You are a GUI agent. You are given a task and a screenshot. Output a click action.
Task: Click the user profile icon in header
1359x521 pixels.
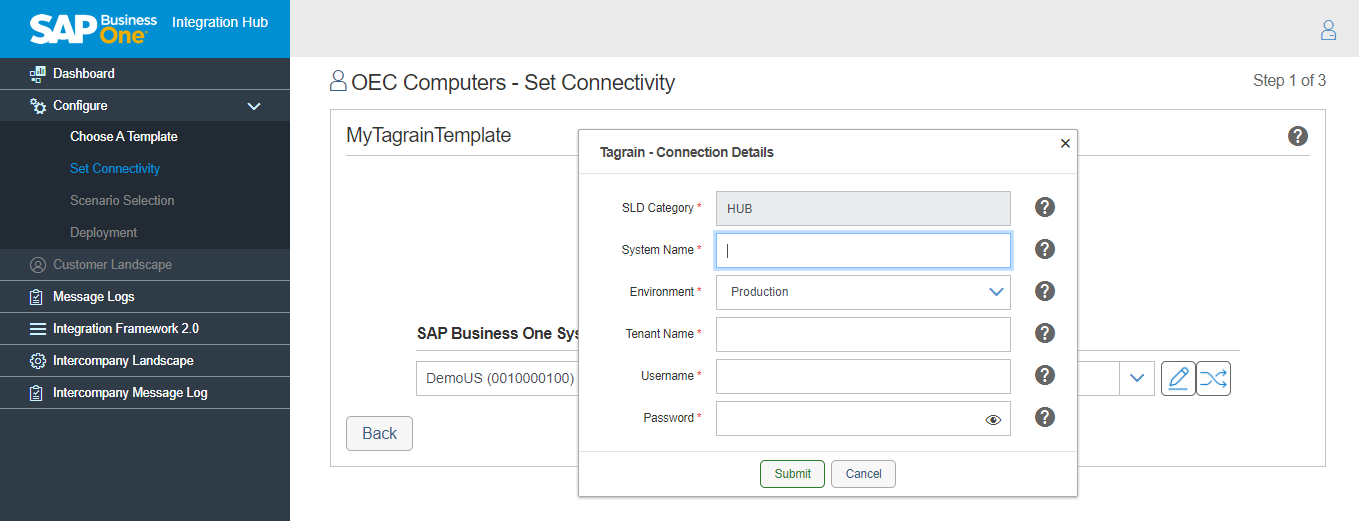pyautogui.click(x=1328, y=30)
